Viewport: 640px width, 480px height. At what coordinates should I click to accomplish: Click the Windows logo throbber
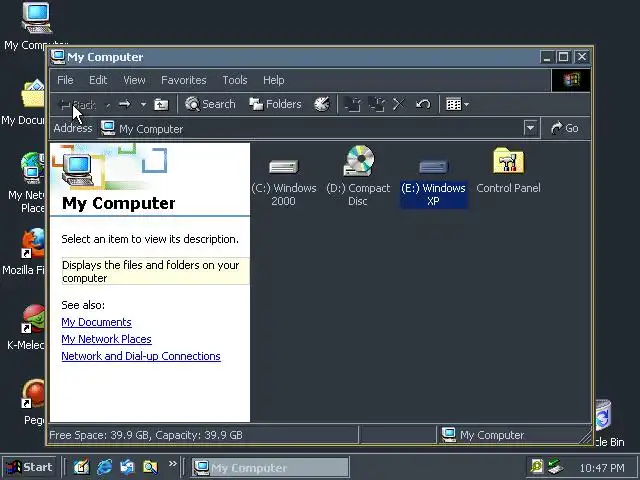(x=571, y=80)
